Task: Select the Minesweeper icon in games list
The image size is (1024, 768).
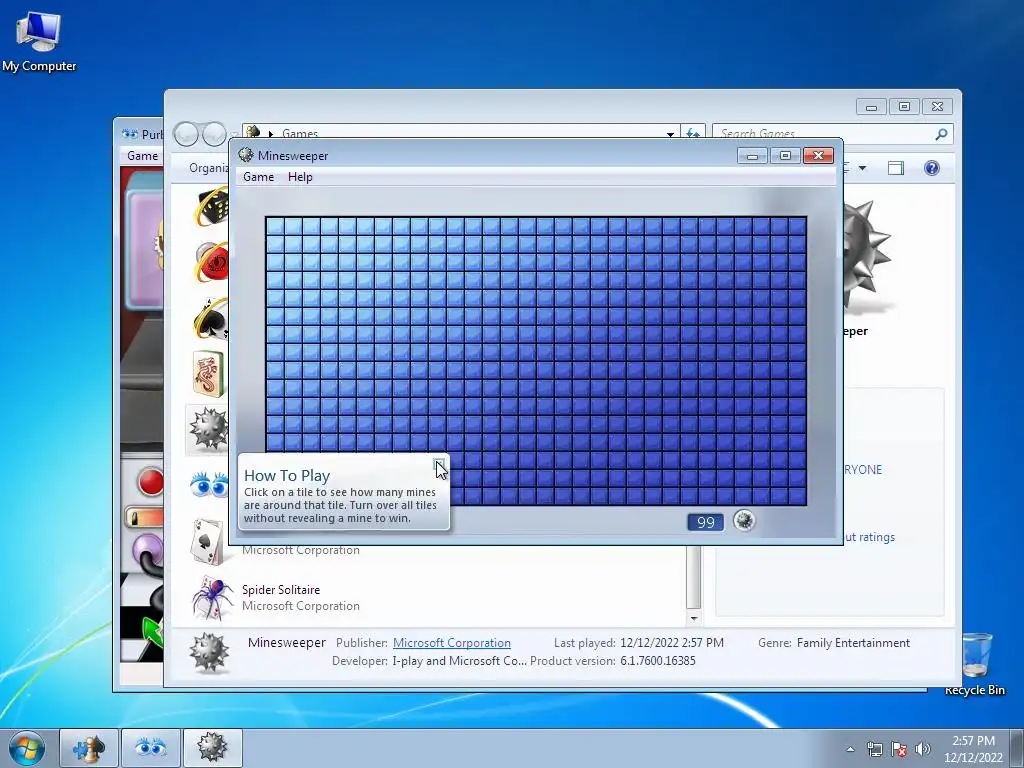Action: tap(208, 429)
